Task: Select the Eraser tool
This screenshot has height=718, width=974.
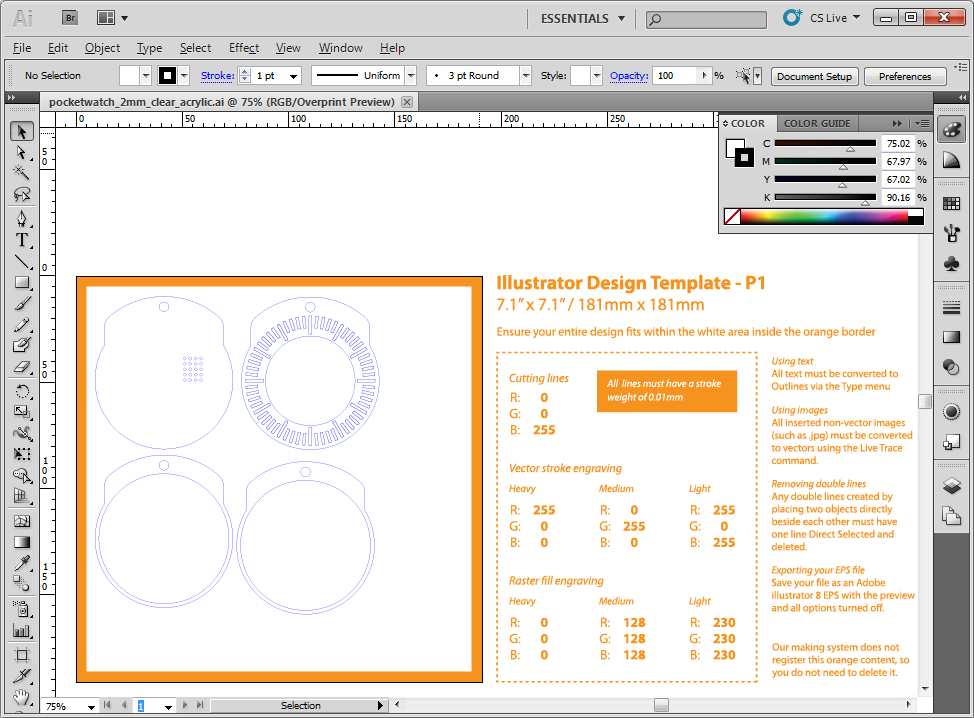Action: coord(22,366)
